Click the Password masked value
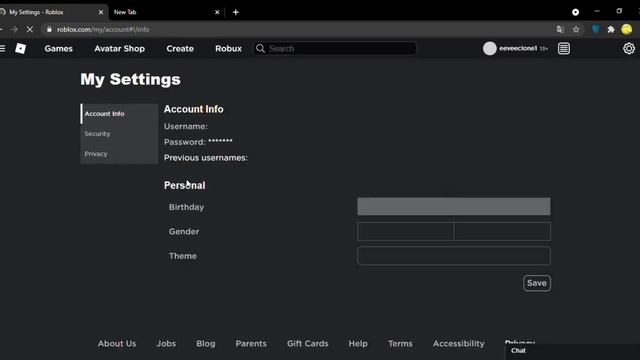 click(x=220, y=141)
